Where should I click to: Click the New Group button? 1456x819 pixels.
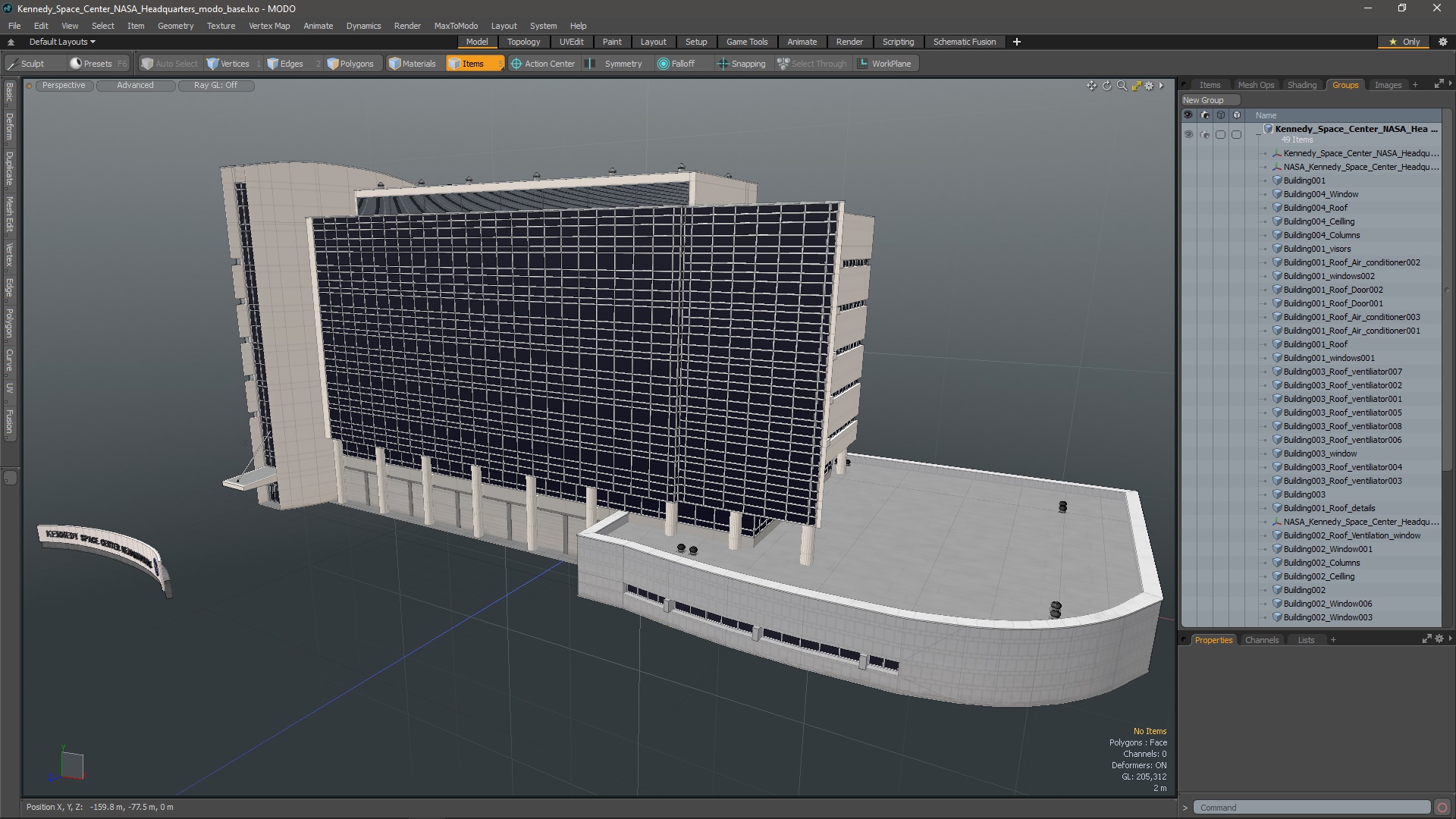click(1210, 100)
